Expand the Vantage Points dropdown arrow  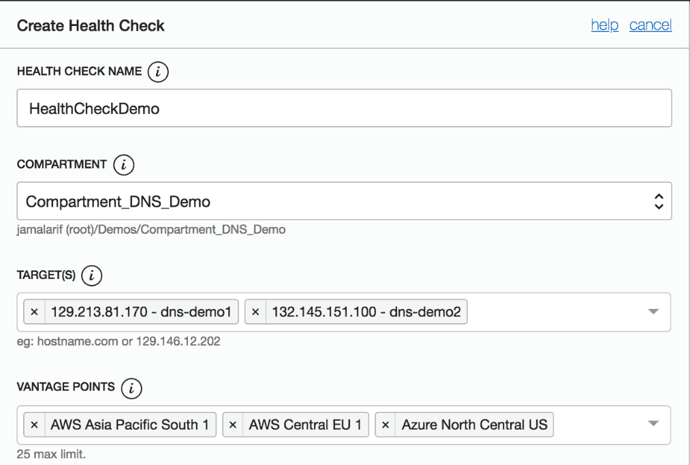coord(653,424)
